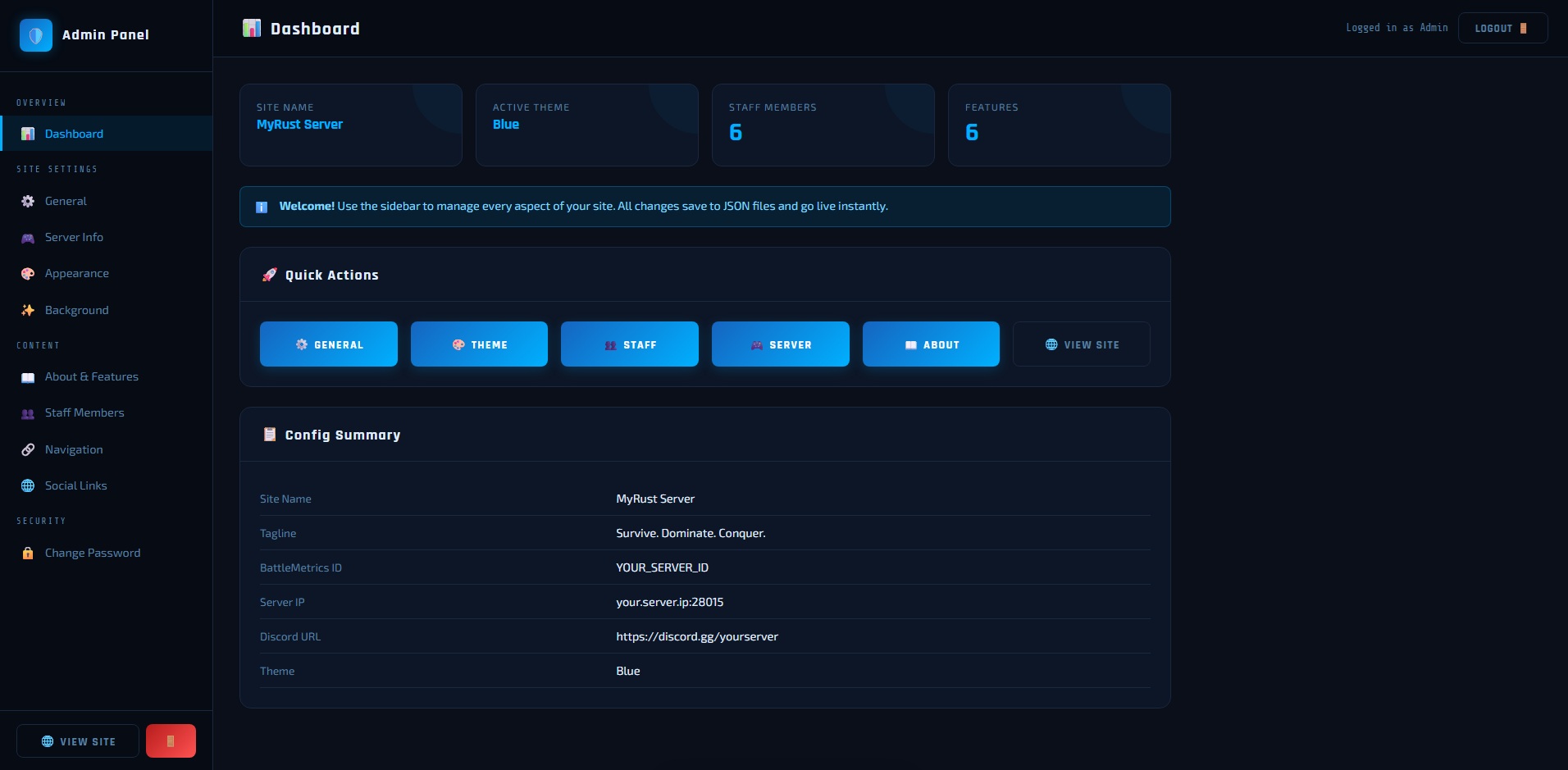Click the people icon beside Staff Members
The image size is (1568, 770).
[28, 413]
